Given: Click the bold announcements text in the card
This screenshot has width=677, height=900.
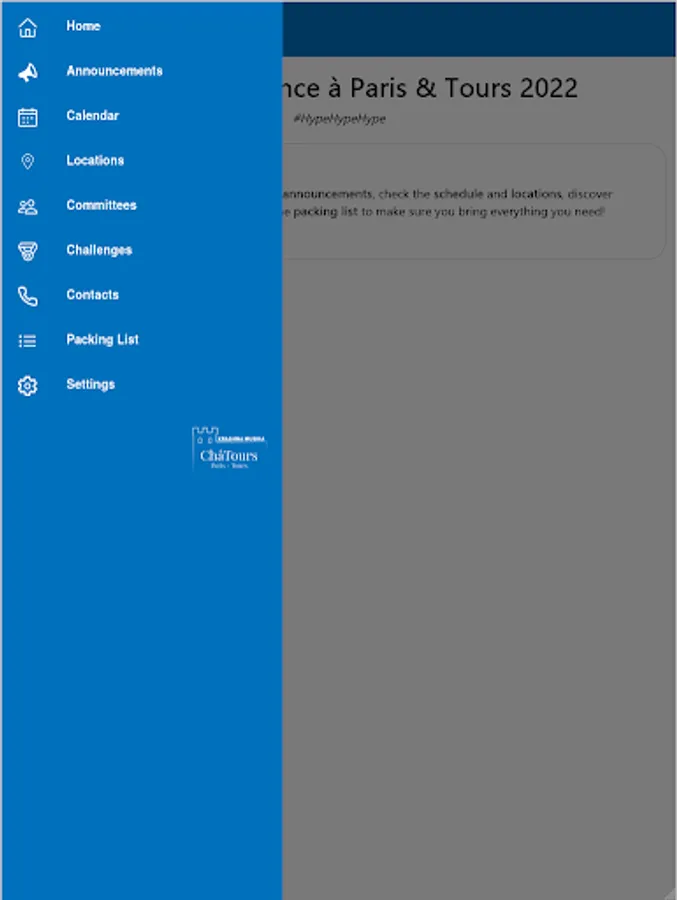Looking at the screenshot, I should 328,194.
